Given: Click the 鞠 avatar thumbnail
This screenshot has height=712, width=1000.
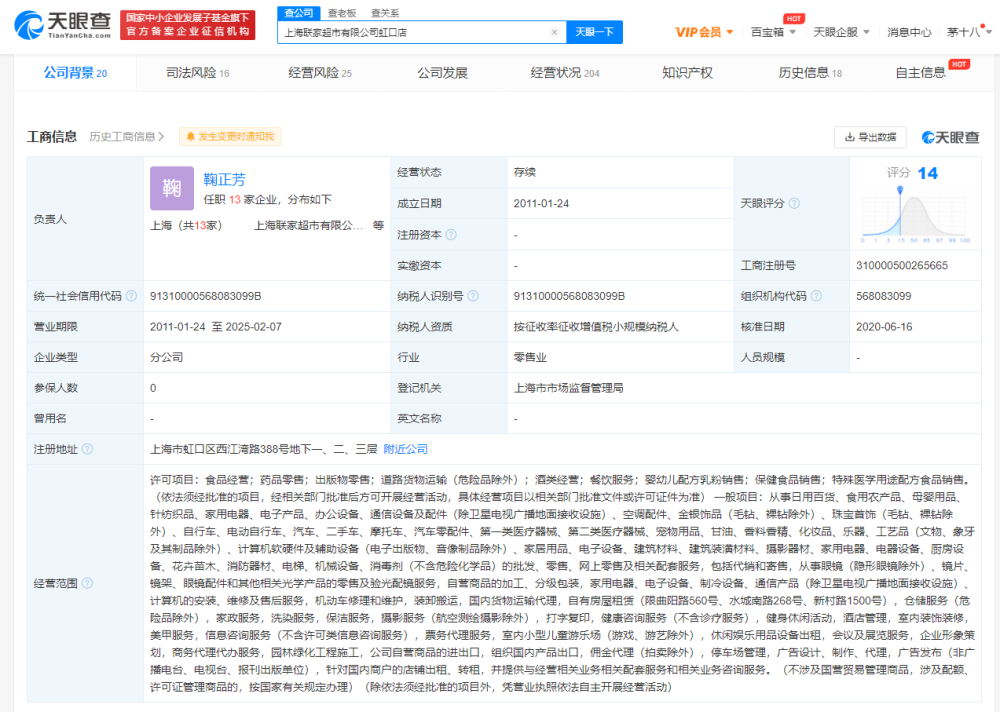Looking at the screenshot, I should (x=172, y=188).
